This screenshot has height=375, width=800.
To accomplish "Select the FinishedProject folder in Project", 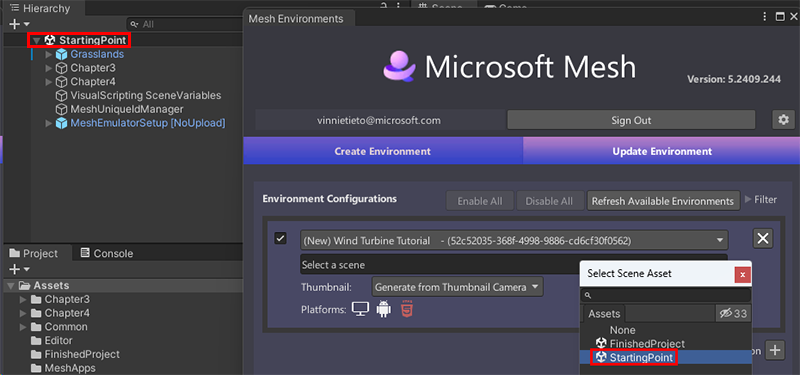I will tap(82, 354).
